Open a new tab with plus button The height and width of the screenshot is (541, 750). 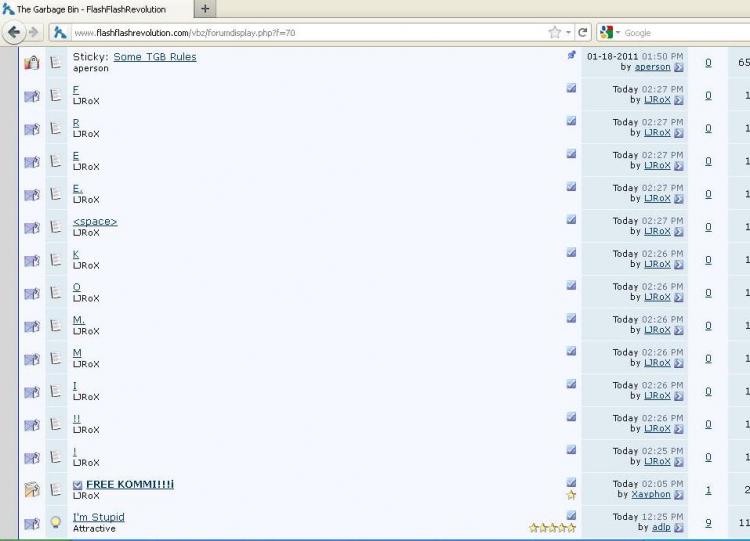(x=205, y=9)
